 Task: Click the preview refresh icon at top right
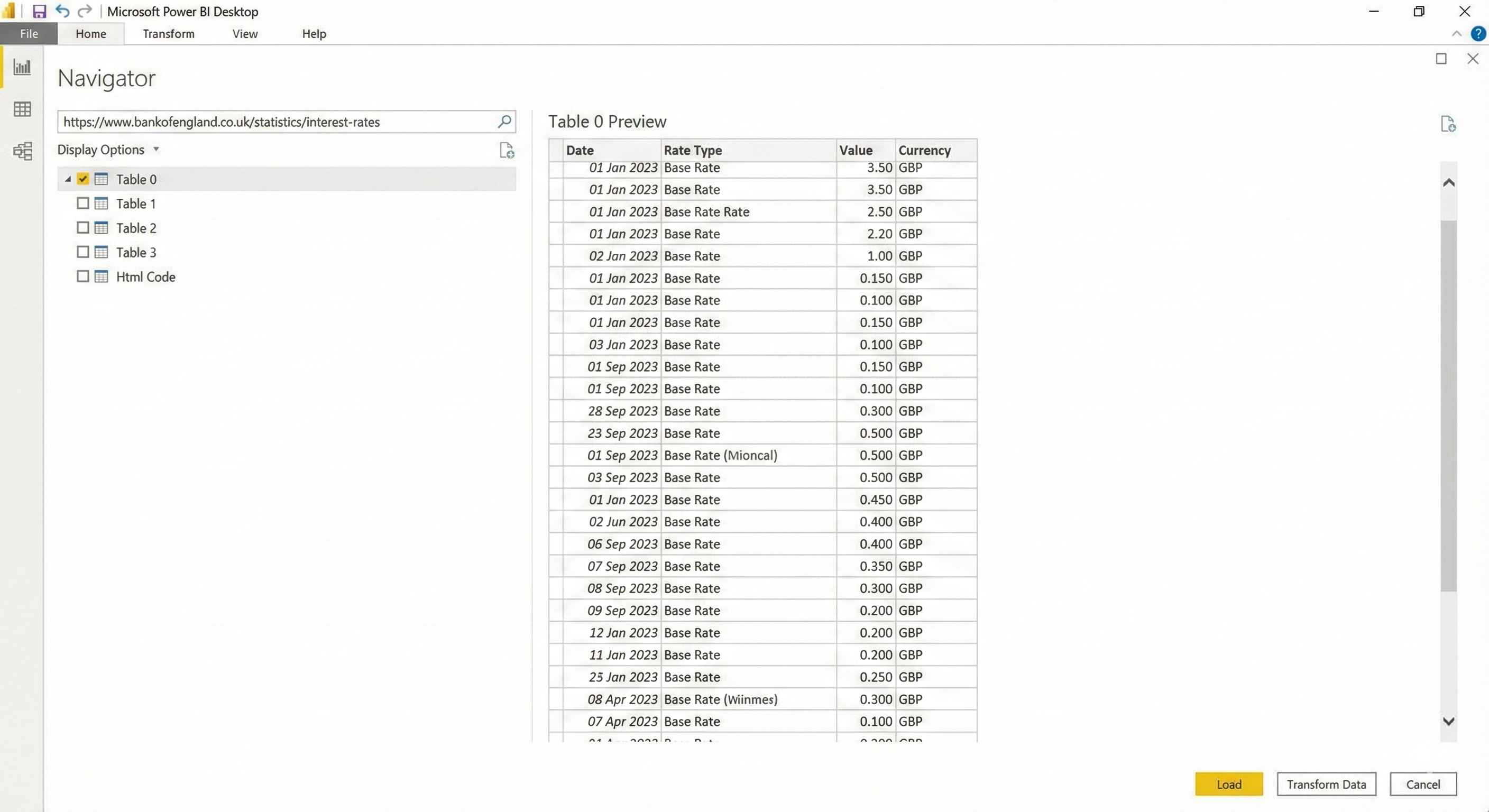coord(1447,124)
